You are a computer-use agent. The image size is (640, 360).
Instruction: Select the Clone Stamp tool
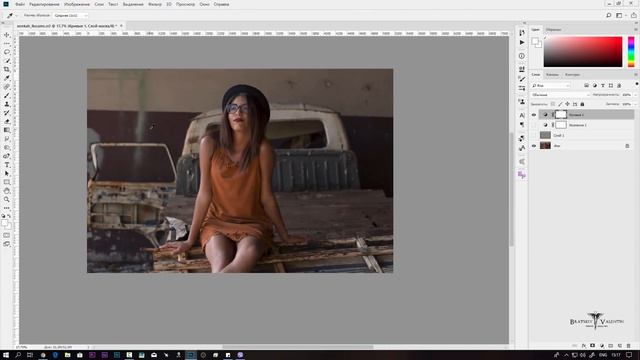(x=7, y=104)
